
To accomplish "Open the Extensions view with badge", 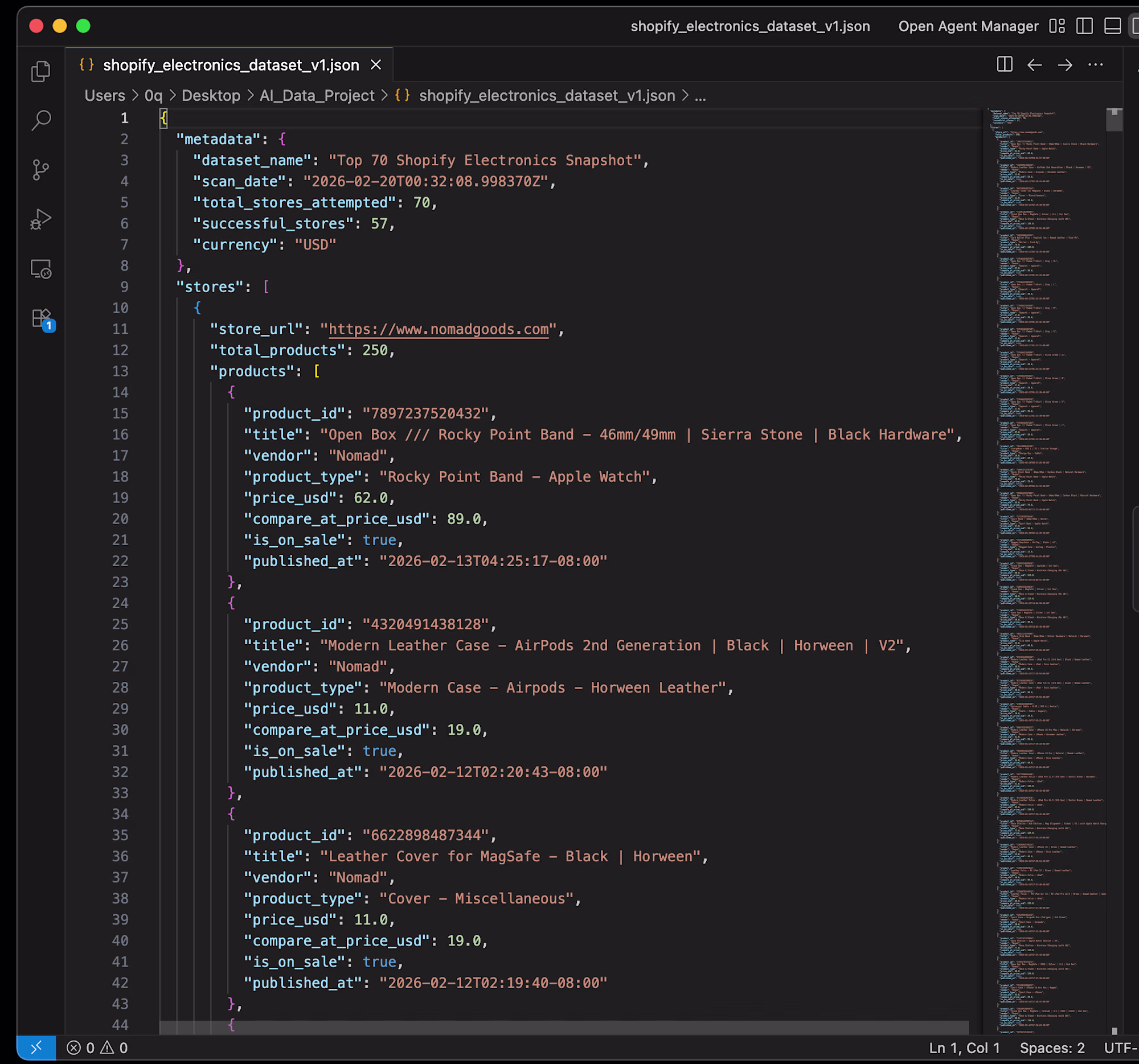I will [x=42, y=318].
